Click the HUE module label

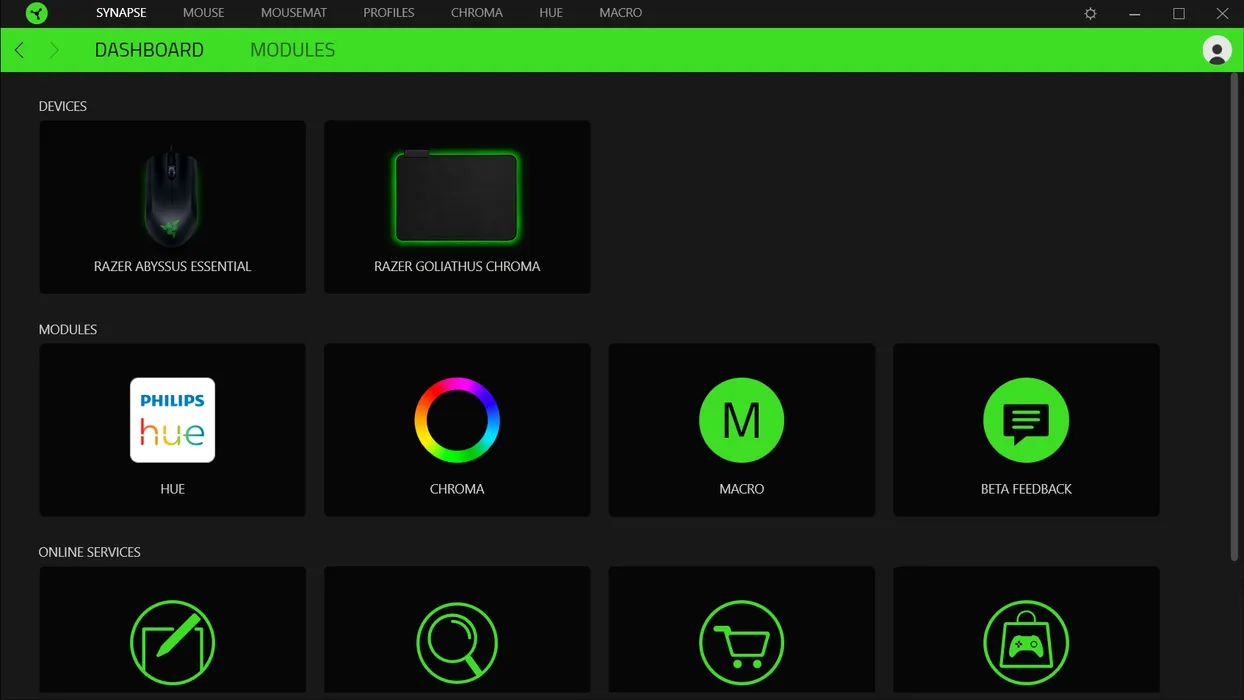tap(173, 489)
